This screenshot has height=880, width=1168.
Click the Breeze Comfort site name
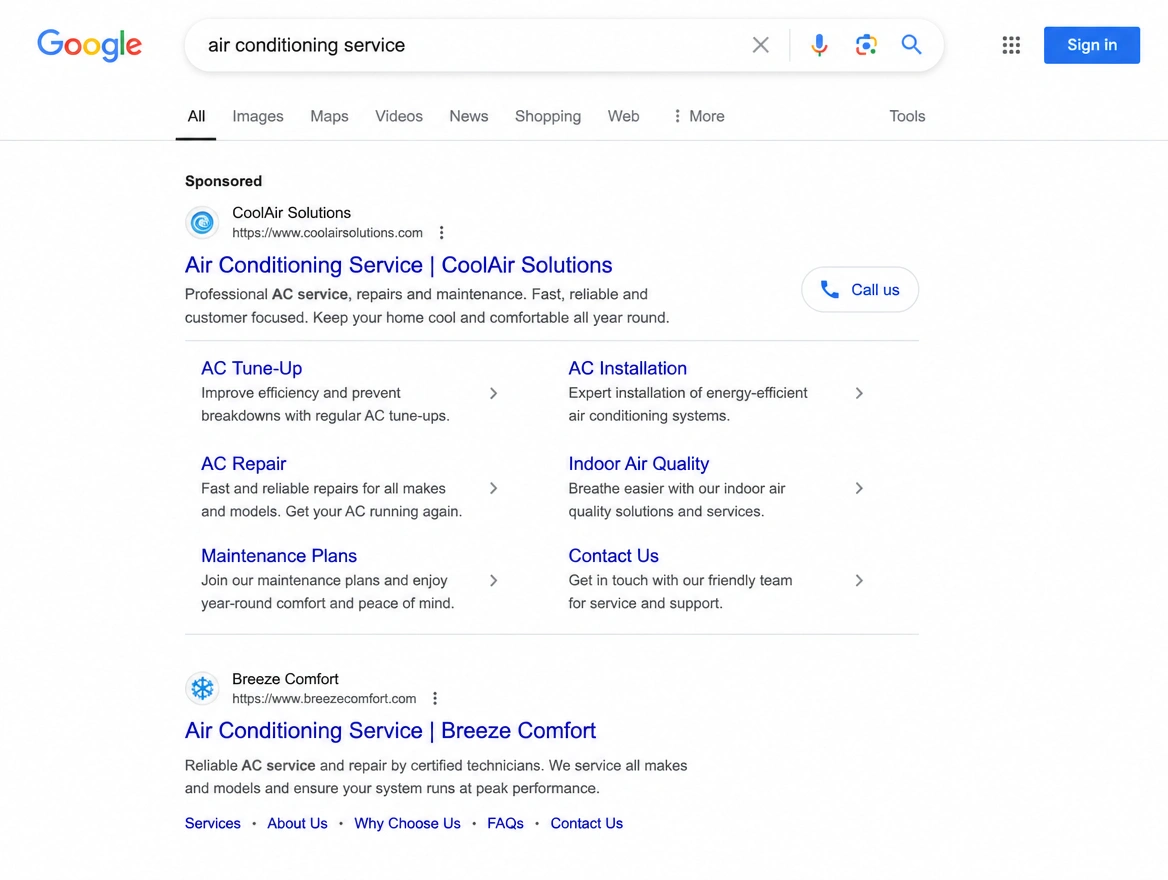click(x=285, y=679)
